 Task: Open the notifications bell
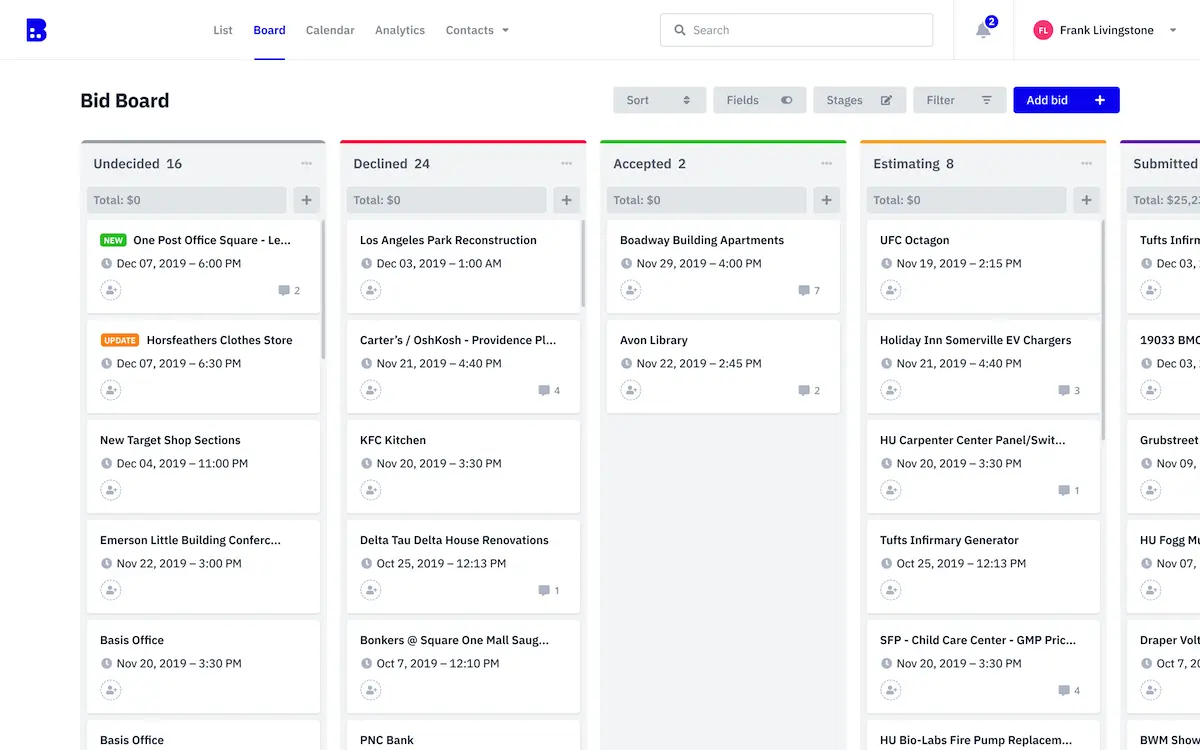(x=984, y=30)
